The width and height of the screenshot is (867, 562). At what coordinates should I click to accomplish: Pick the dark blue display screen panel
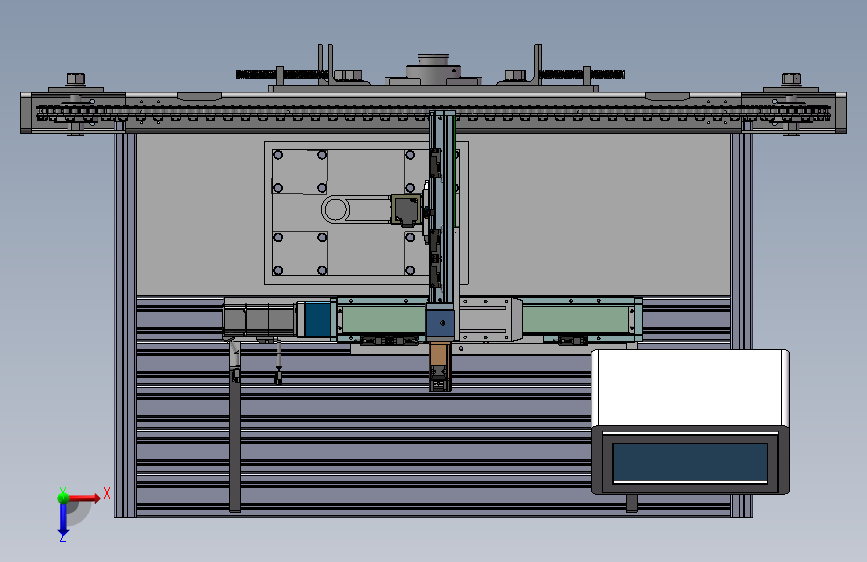(690, 462)
